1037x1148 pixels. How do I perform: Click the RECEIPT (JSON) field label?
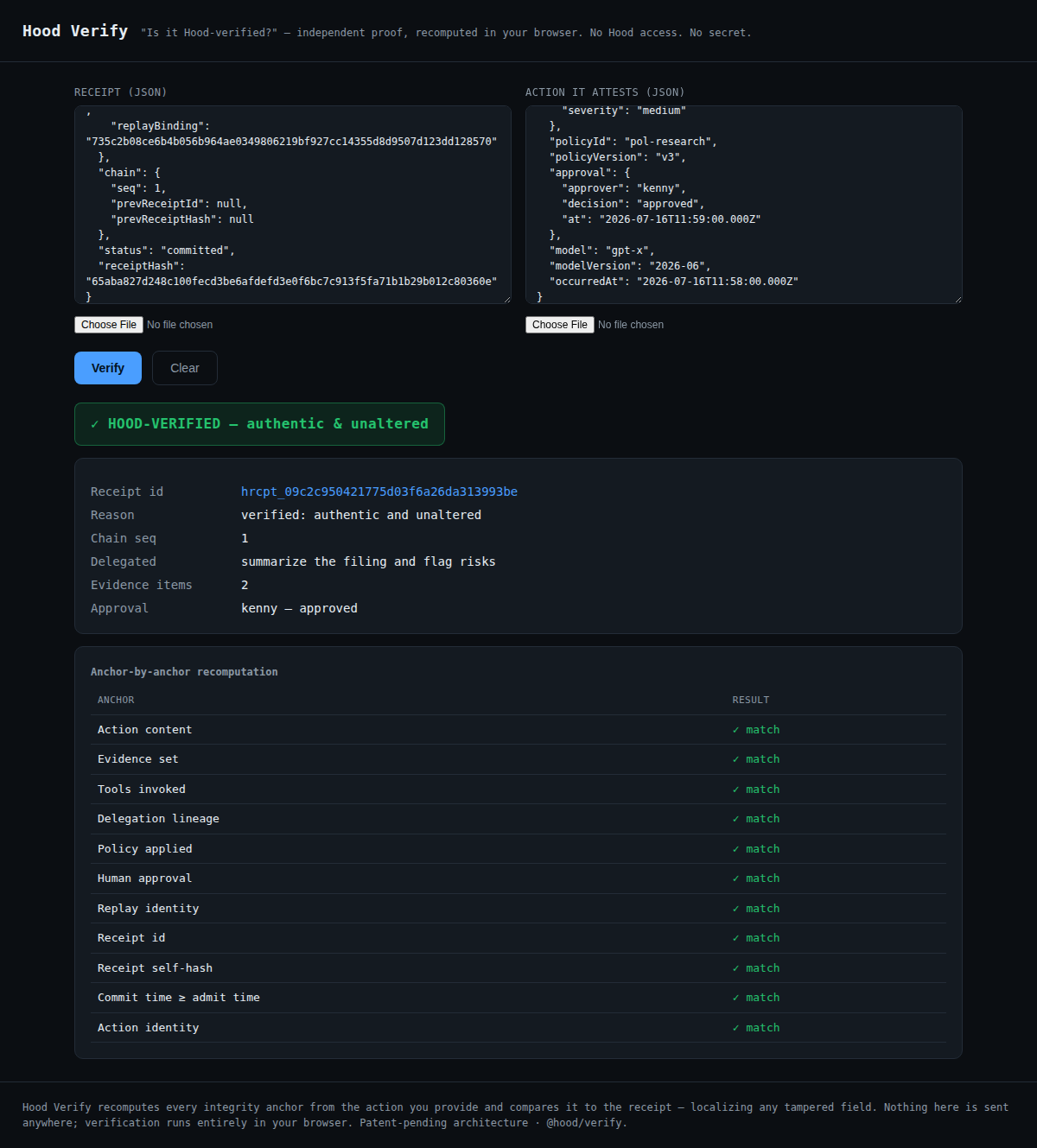pos(121,92)
